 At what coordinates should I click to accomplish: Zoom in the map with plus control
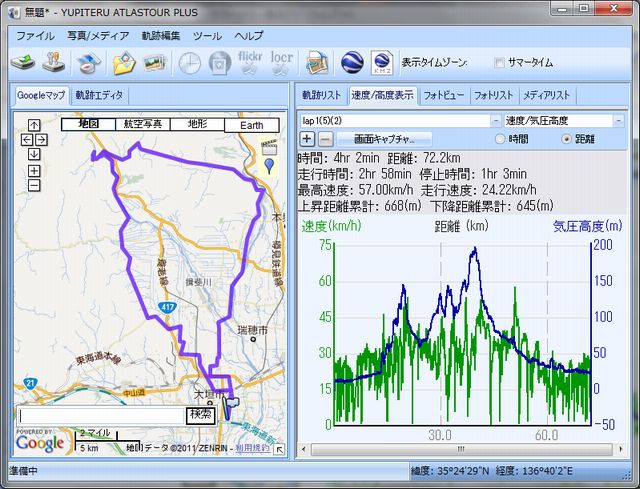tap(34, 171)
